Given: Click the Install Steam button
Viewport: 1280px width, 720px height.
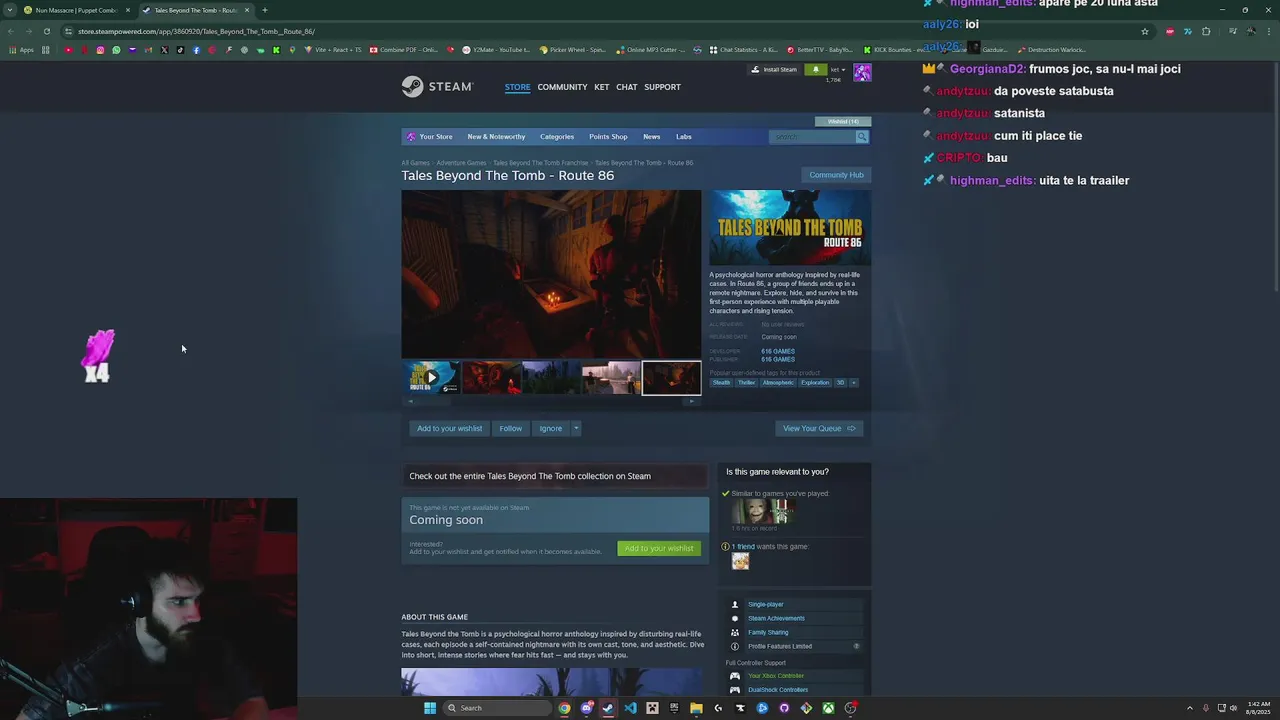Looking at the screenshot, I should click(774, 70).
